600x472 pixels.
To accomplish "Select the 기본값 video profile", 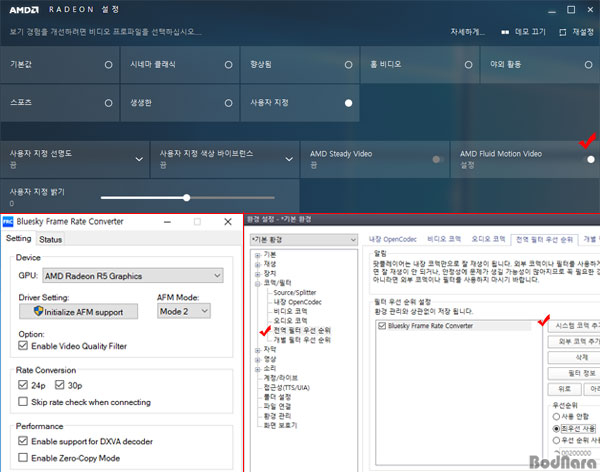I will (60, 65).
